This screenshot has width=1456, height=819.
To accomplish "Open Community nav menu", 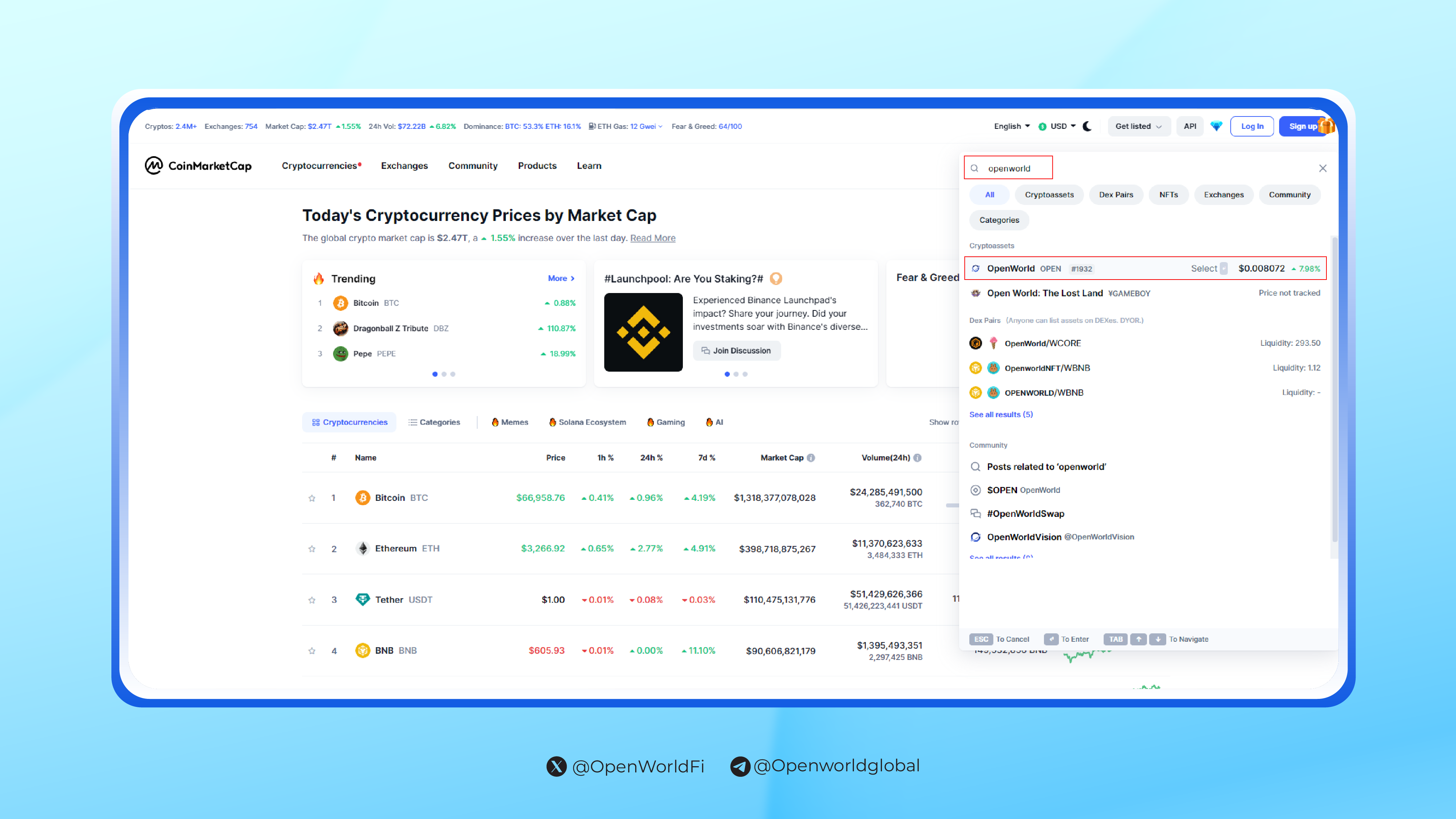I will coord(472,166).
